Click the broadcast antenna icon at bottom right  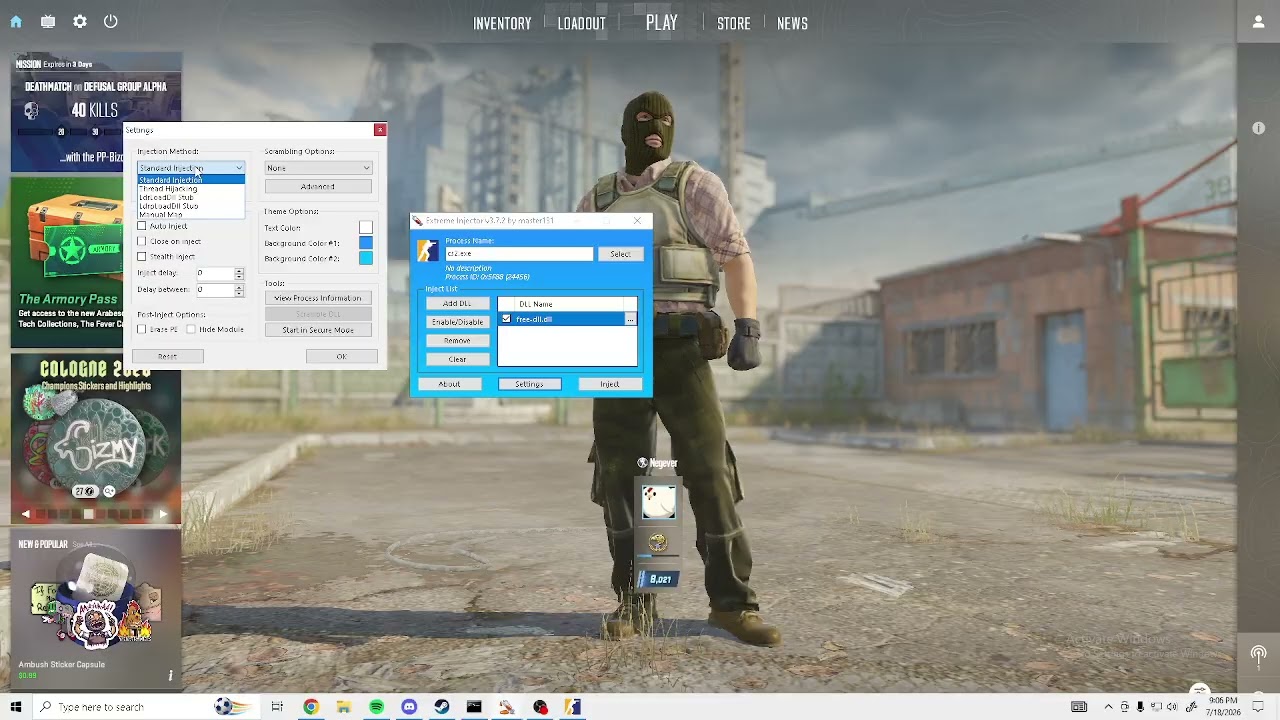pos(1258,656)
